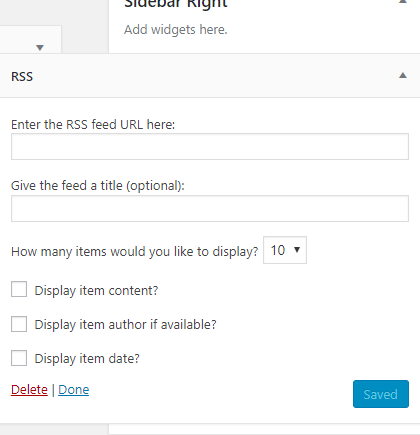Click the 'Enter the RSS feed URL here' label

click(93, 125)
